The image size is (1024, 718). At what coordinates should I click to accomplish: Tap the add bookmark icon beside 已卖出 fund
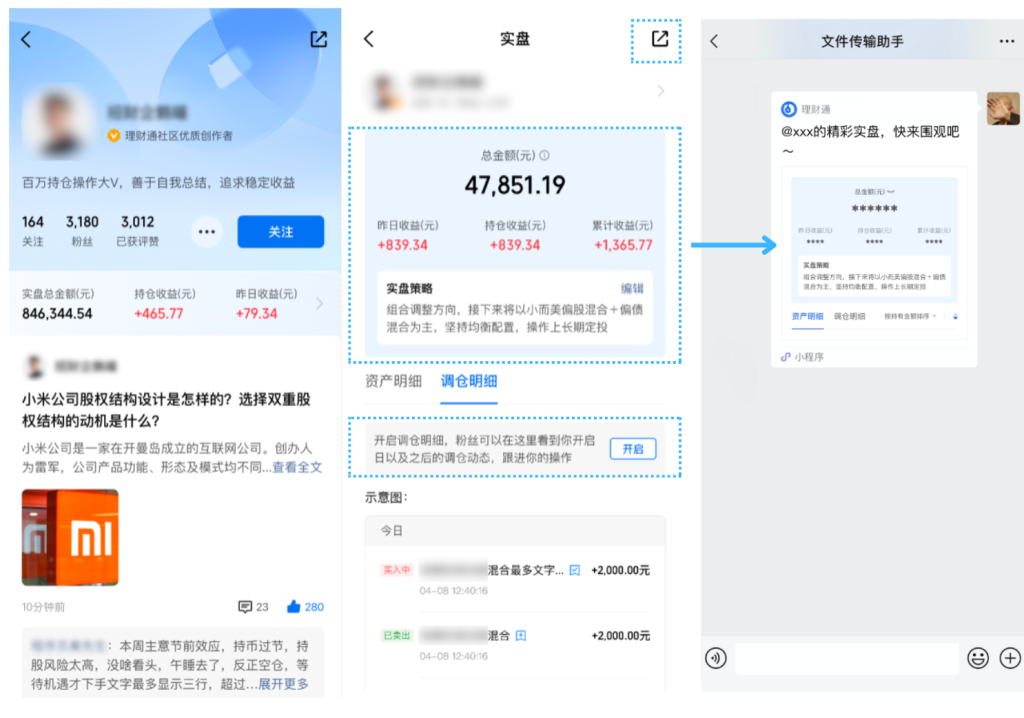521,635
